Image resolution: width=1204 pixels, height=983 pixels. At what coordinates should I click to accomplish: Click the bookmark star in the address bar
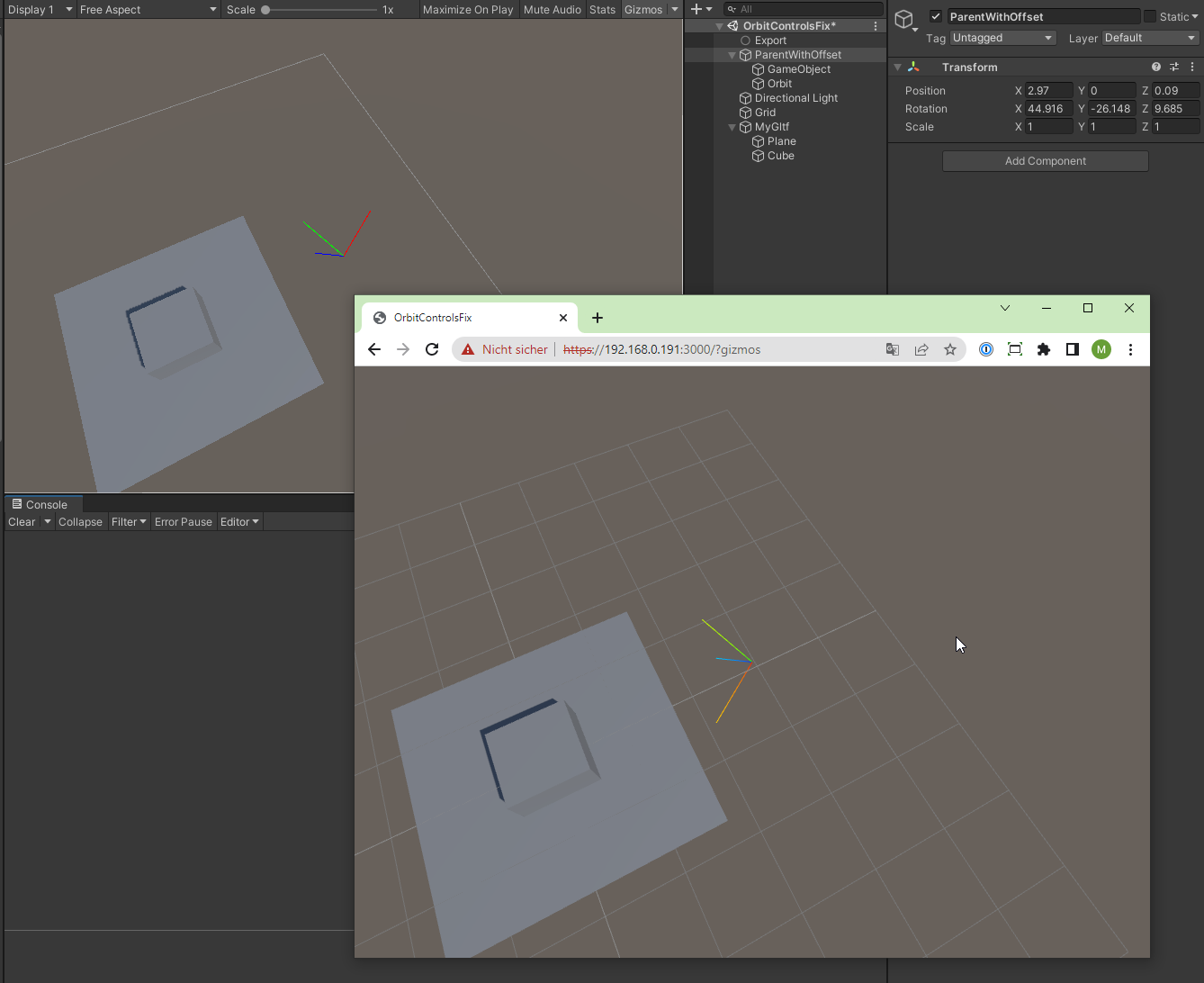click(x=950, y=349)
